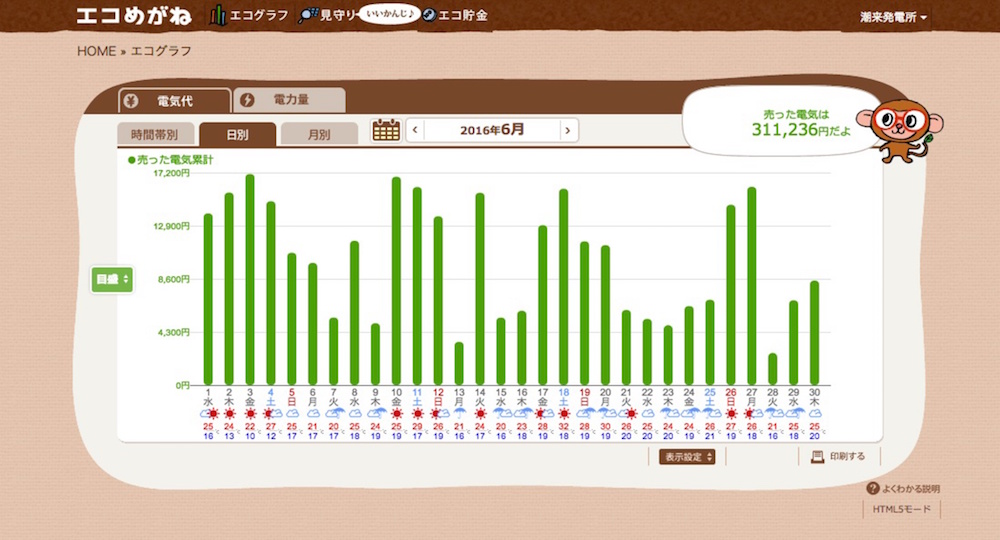Click the monkey mascot character
The image size is (1000, 540).
(x=904, y=128)
